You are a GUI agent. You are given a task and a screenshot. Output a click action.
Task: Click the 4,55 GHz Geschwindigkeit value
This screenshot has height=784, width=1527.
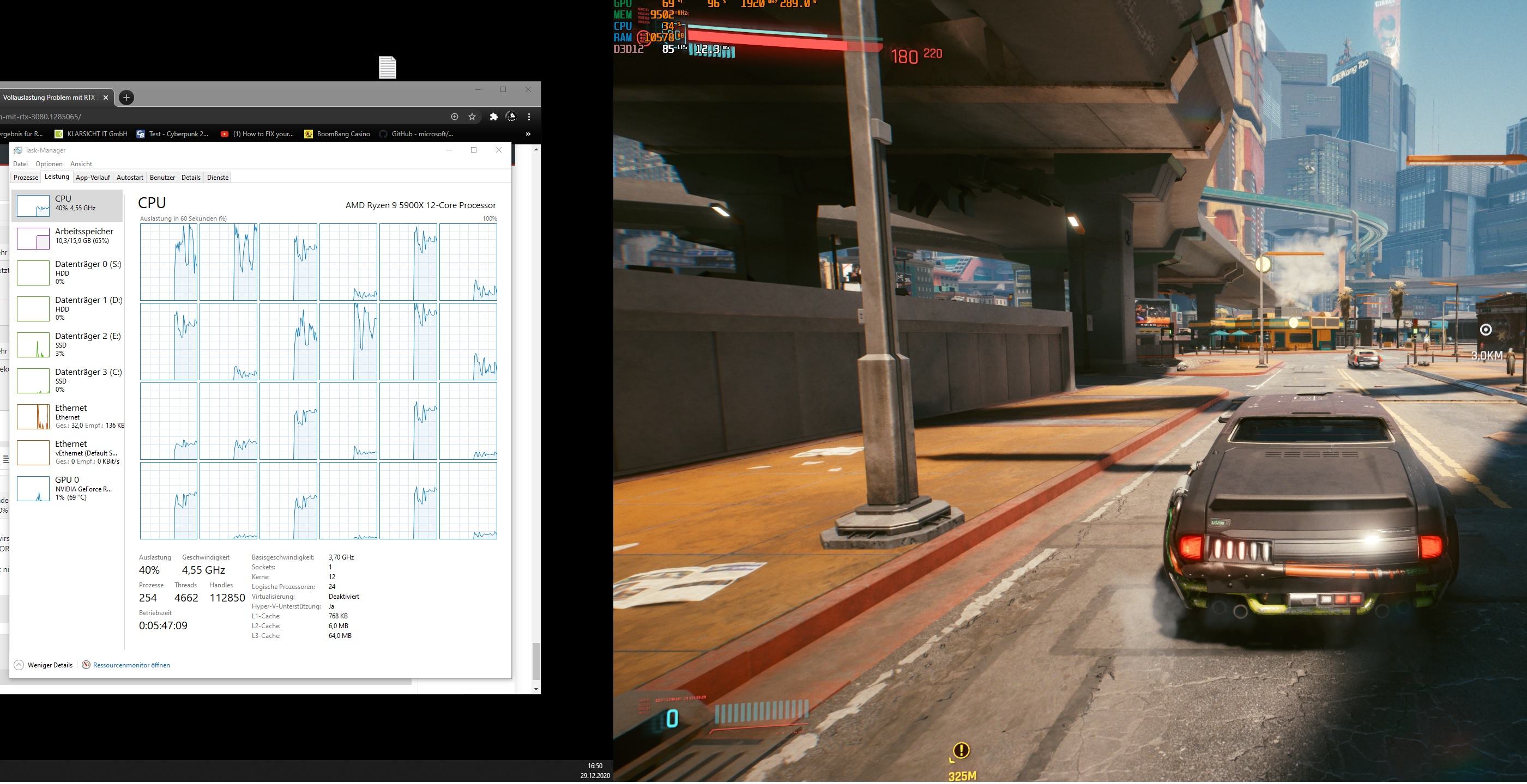pos(203,570)
